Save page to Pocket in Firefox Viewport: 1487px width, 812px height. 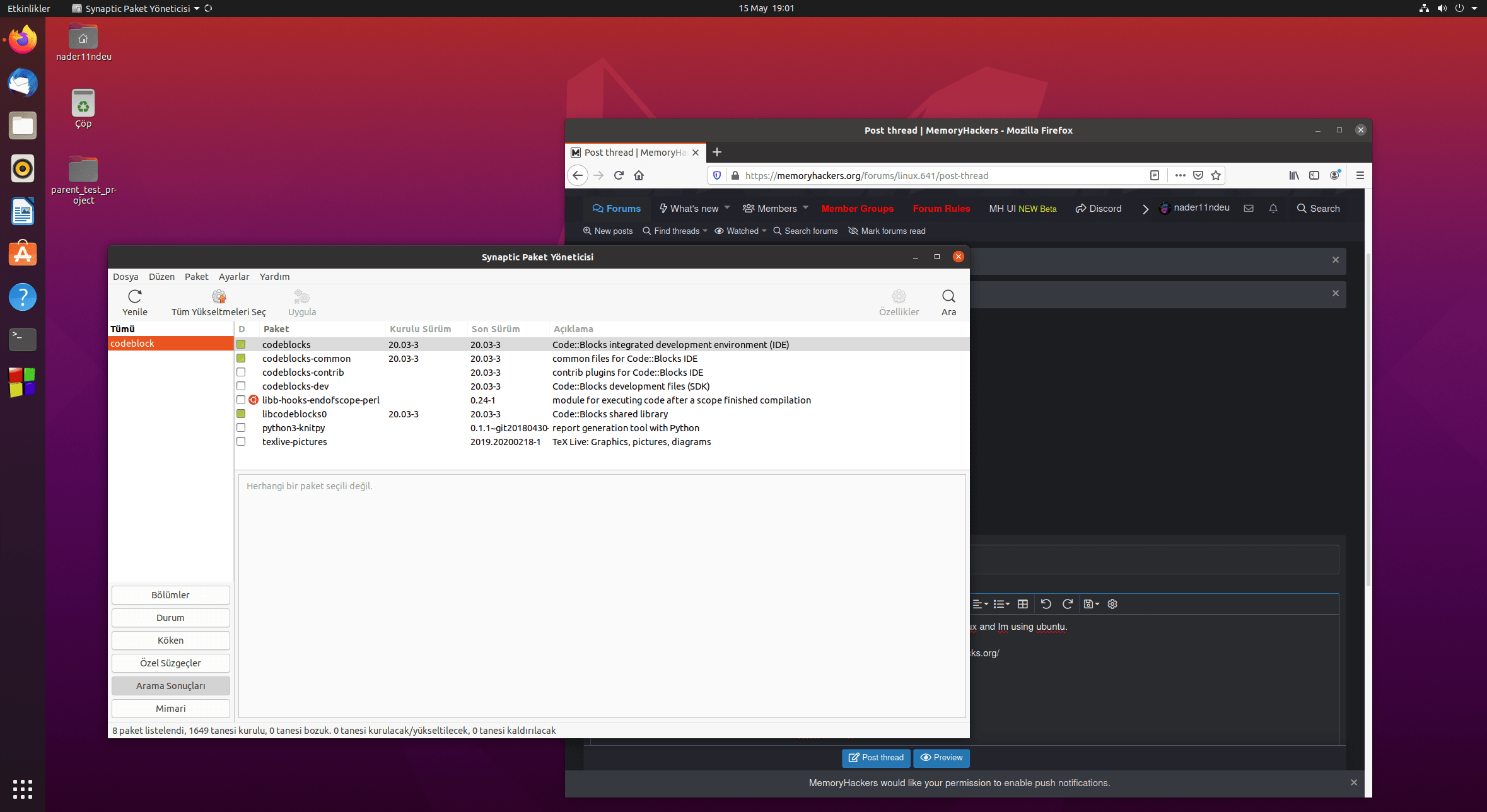1198,175
